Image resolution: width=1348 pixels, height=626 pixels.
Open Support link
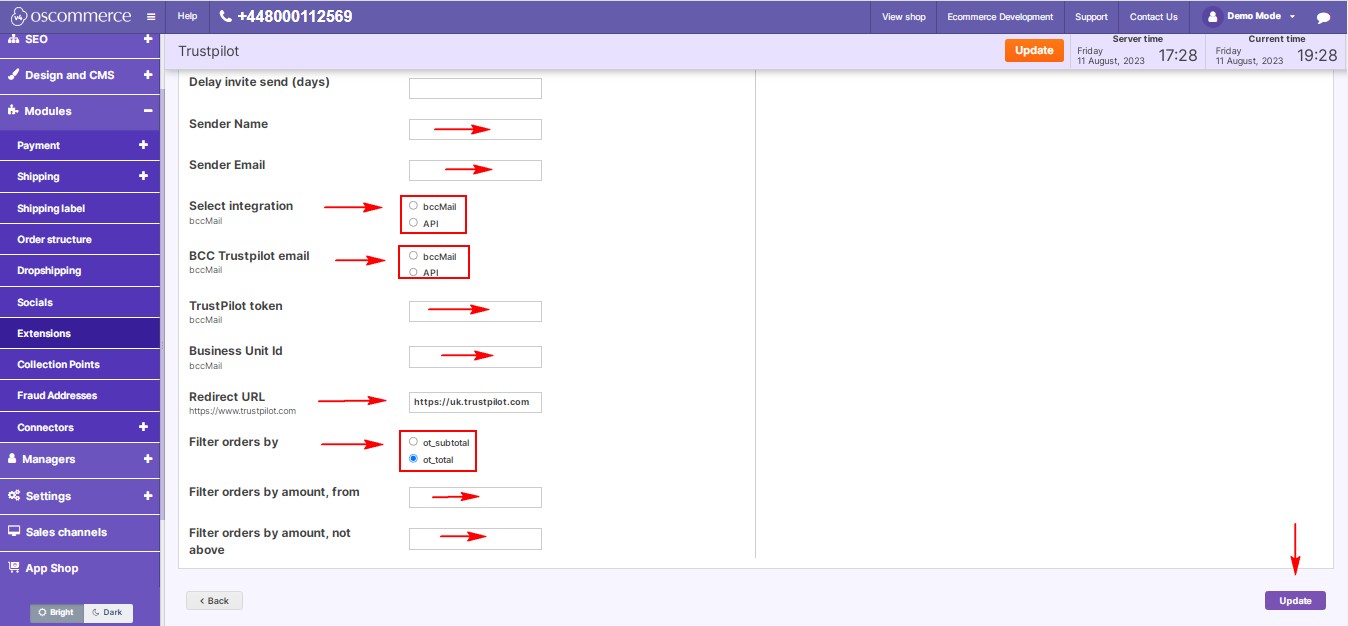click(x=1091, y=17)
